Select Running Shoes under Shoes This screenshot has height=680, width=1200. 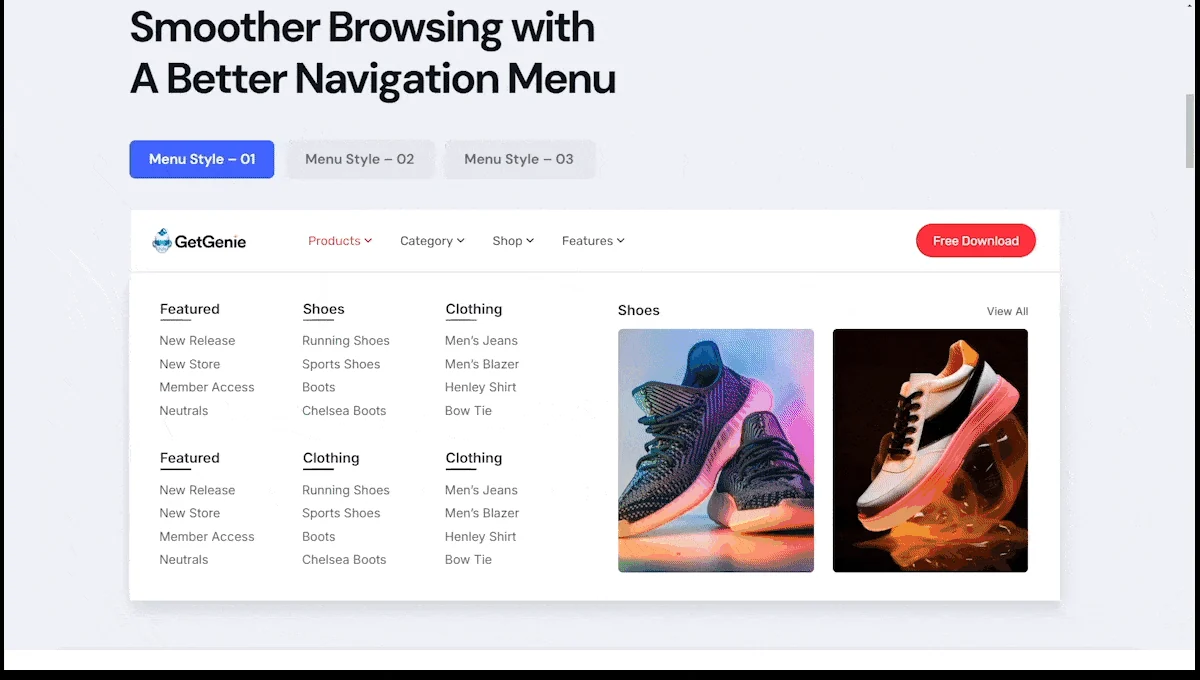point(345,340)
